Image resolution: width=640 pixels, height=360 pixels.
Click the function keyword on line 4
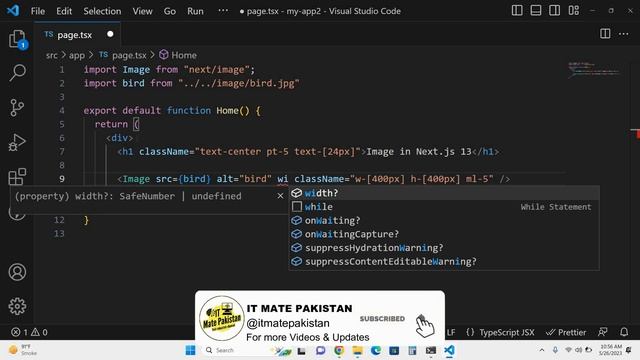pos(189,111)
